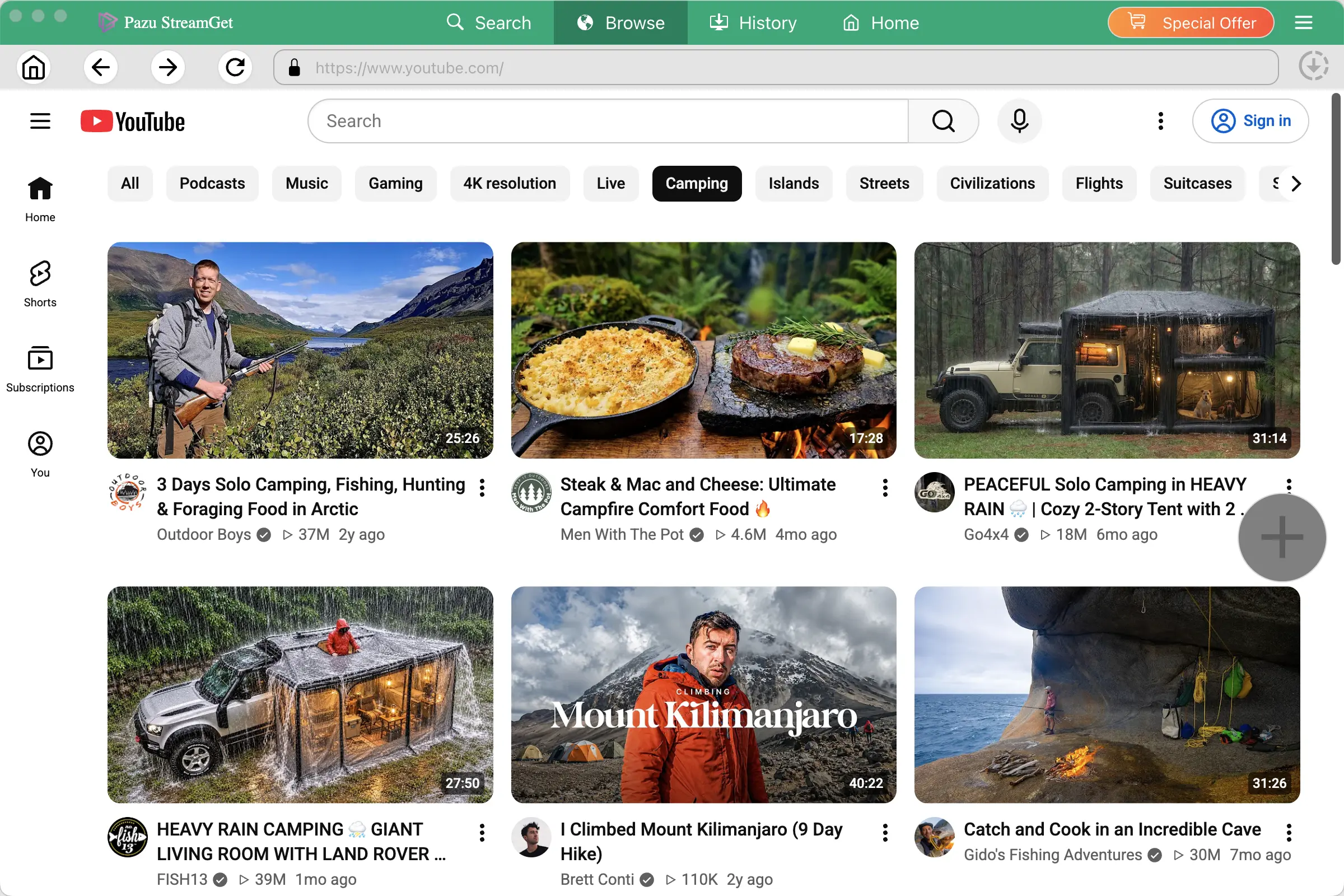Switch to the Search tab in StreamGet
Viewport: 1344px width, 896px height.
tap(488, 22)
